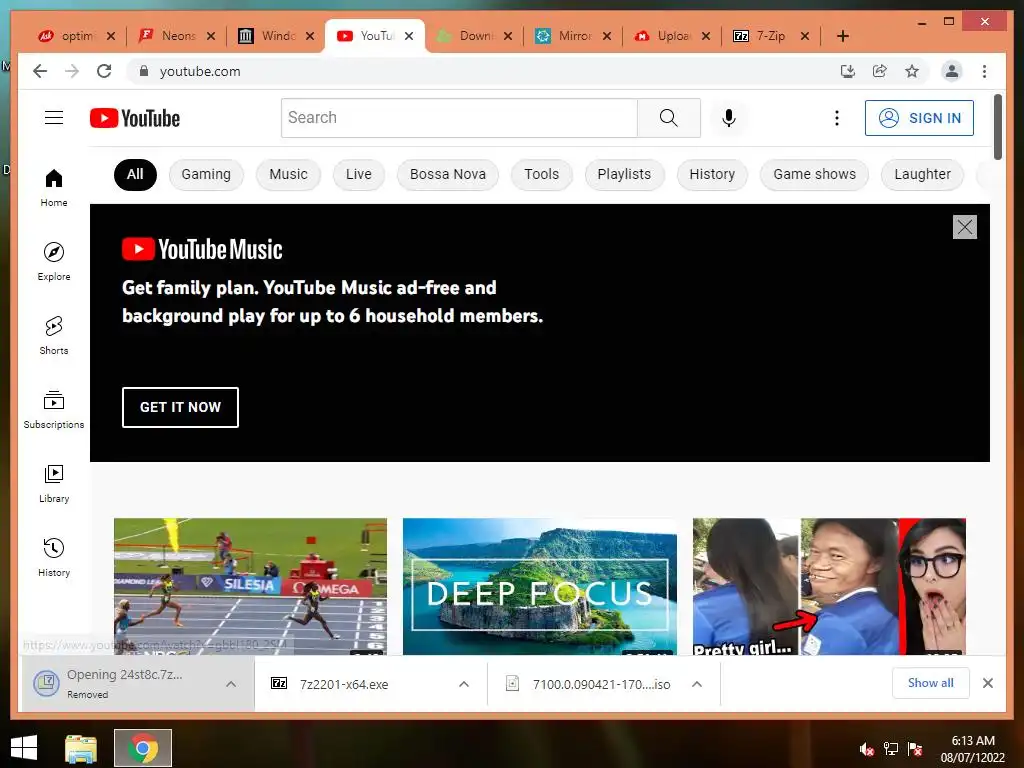The image size is (1024, 768).
Task: Select the All filter chip
Action: [x=135, y=174]
